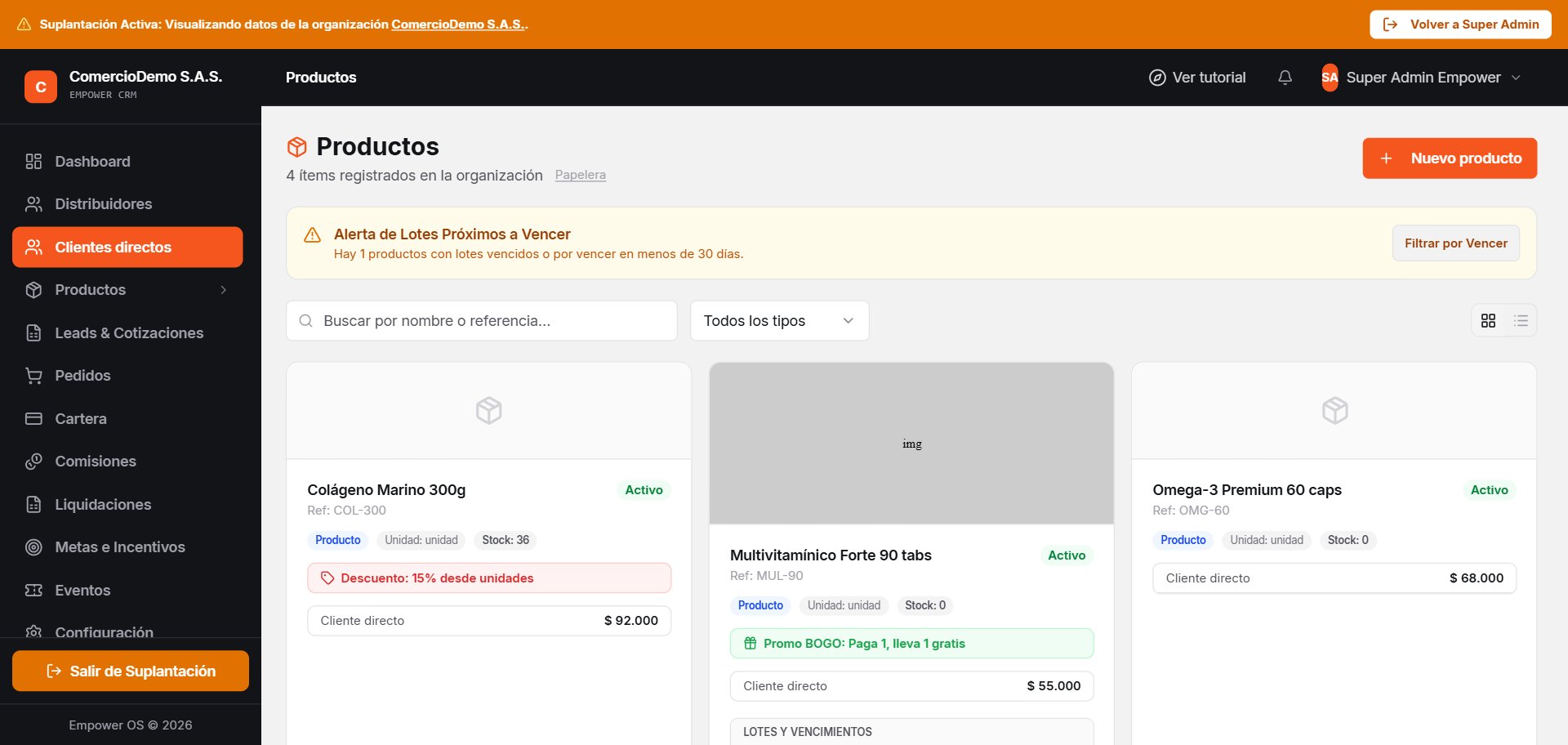Click the Ver tutorial compass icon
This screenshot has width=1568, height=745.
point(1157,78)
